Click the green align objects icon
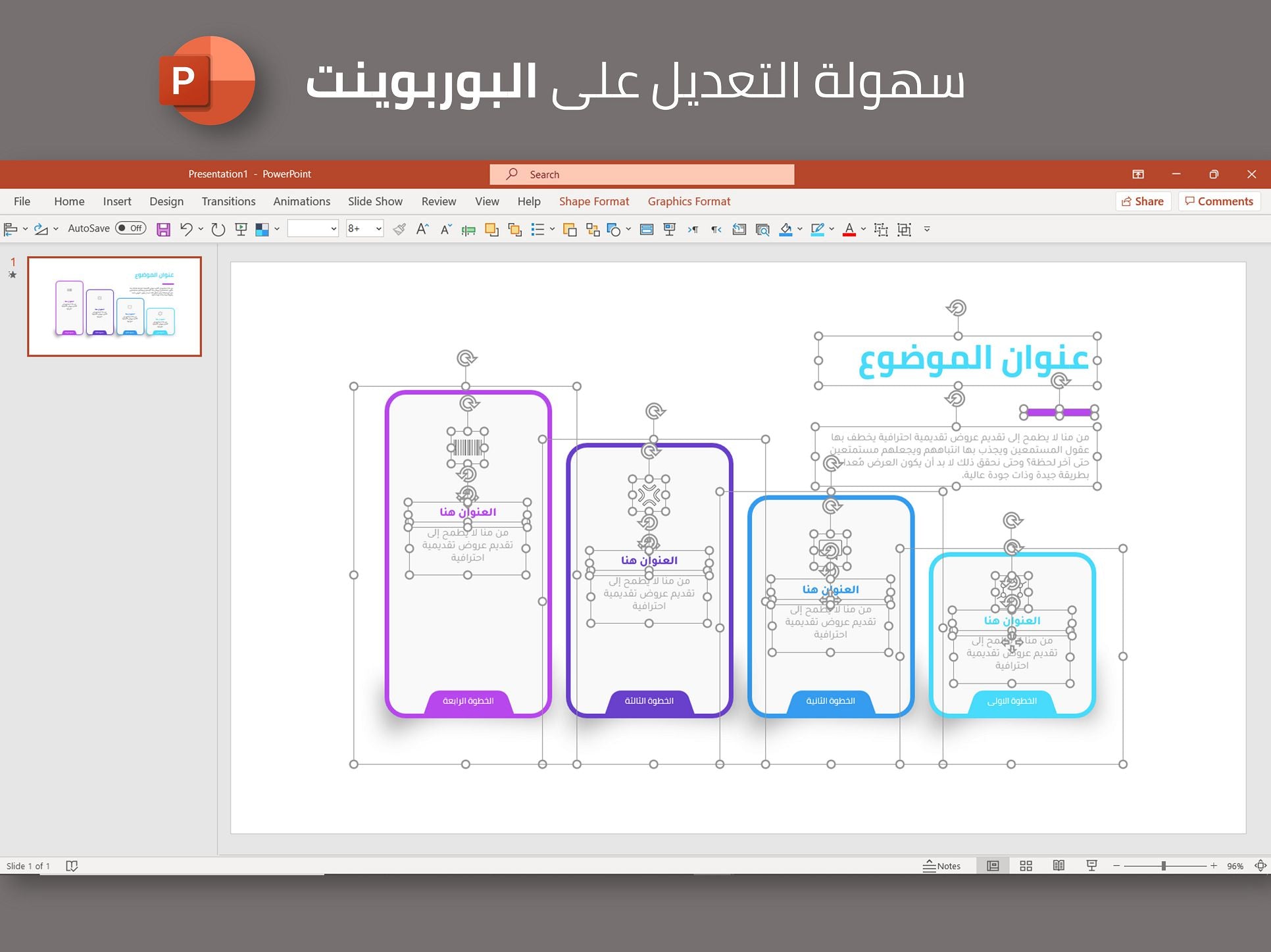Image resolution: width=1271 pixels, height=952 pixels. click(x=468, y=229)
